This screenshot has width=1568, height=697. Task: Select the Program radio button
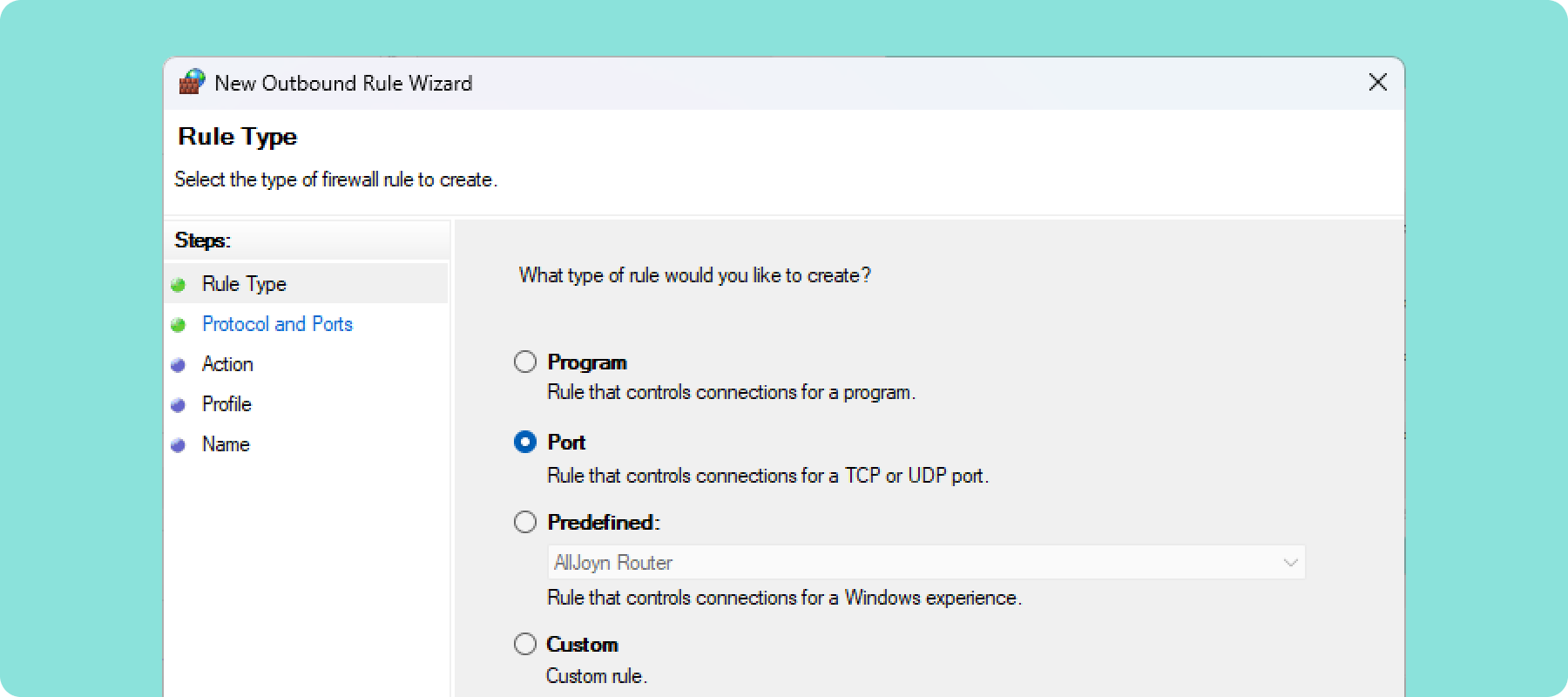click(x=525, y=362)
